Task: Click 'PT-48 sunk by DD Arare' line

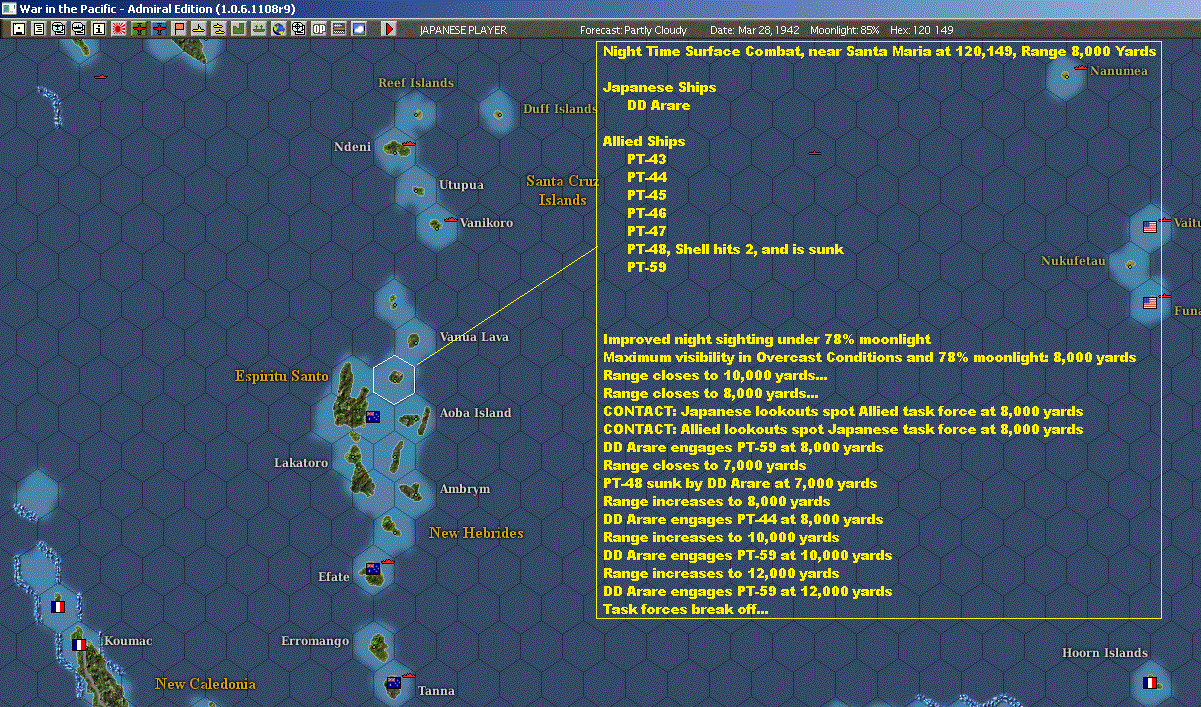Action: click(740, 483)
